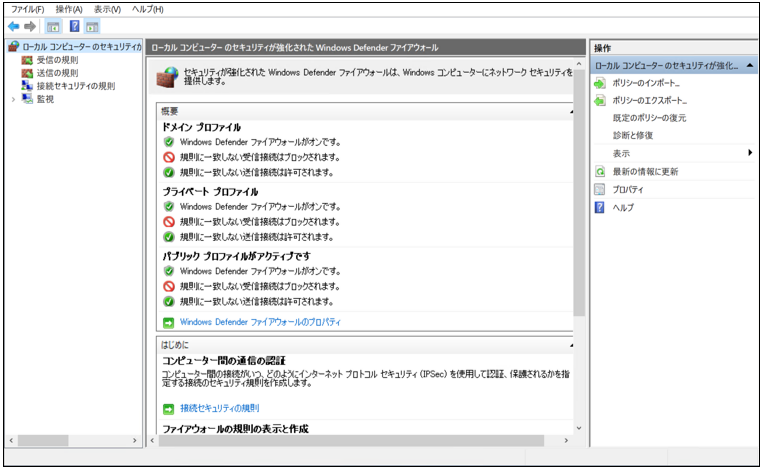Image resolution: width=762 pixels, height=469 pixels.
Task: Collapse the 概要 section
Action: click(571, 112)
